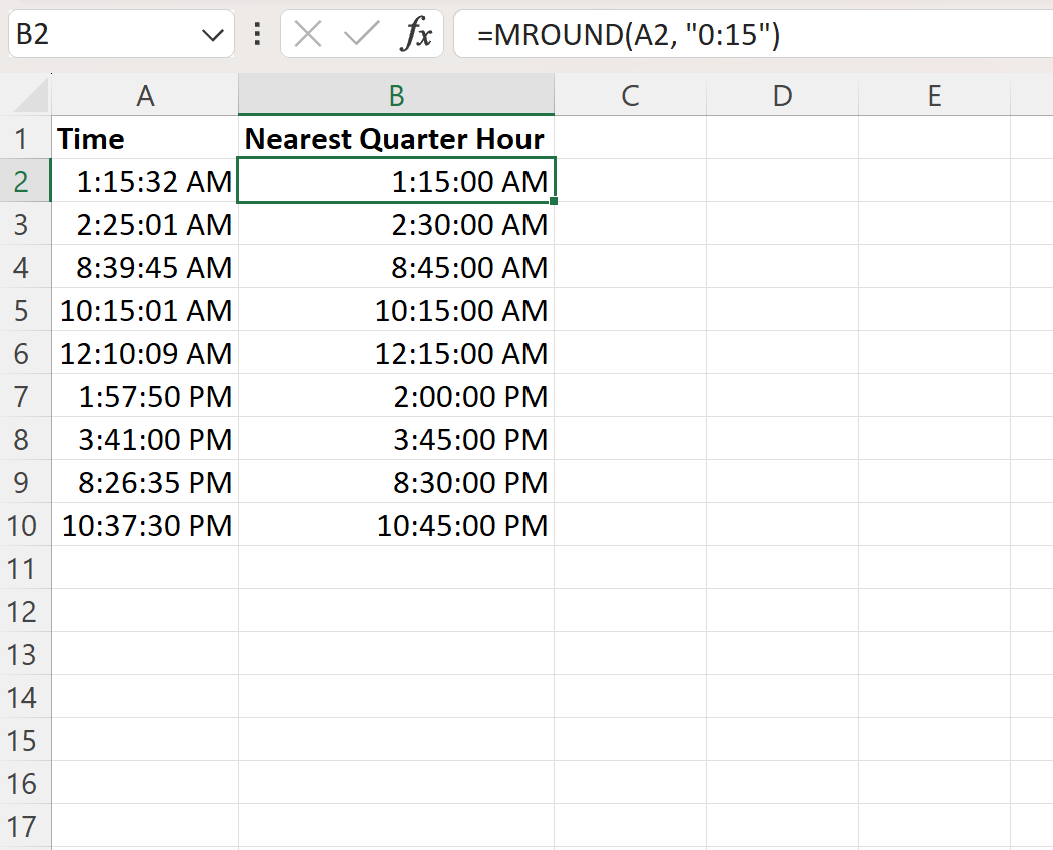Click the Select All triangle corner button

pos(30,95)
